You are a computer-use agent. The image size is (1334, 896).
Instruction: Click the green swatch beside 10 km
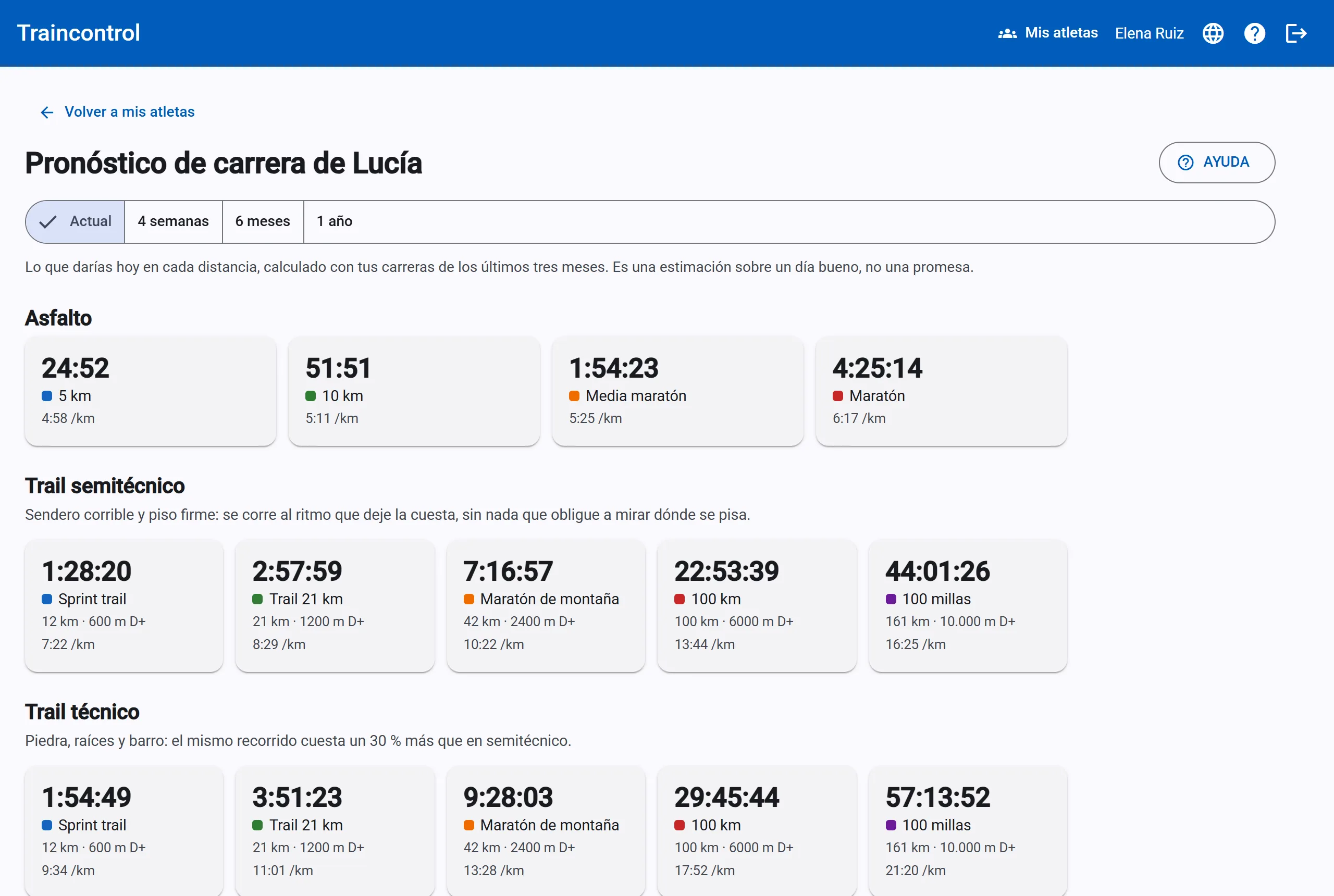point(311,396)
